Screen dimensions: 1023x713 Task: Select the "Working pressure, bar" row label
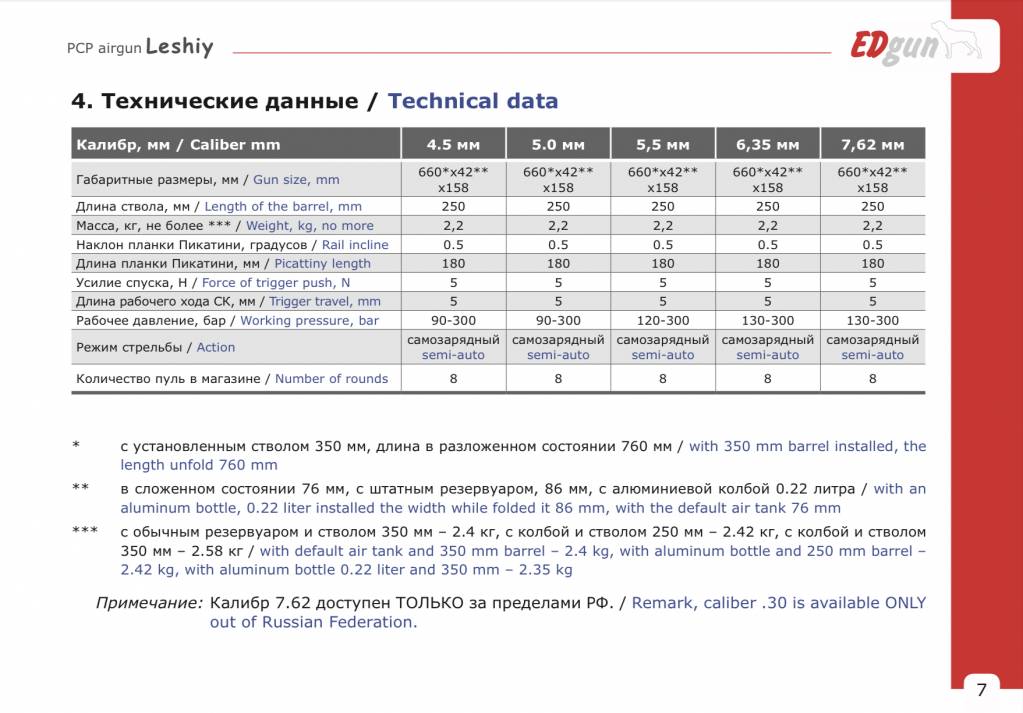[309, 320]
